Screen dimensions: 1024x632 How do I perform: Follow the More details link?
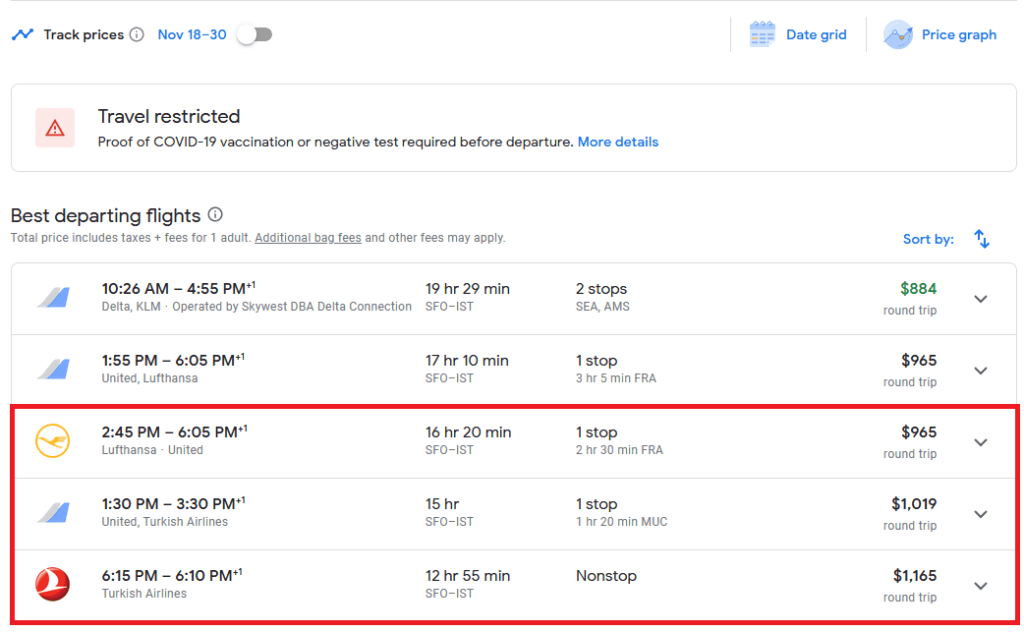click(x=618, y=142)
